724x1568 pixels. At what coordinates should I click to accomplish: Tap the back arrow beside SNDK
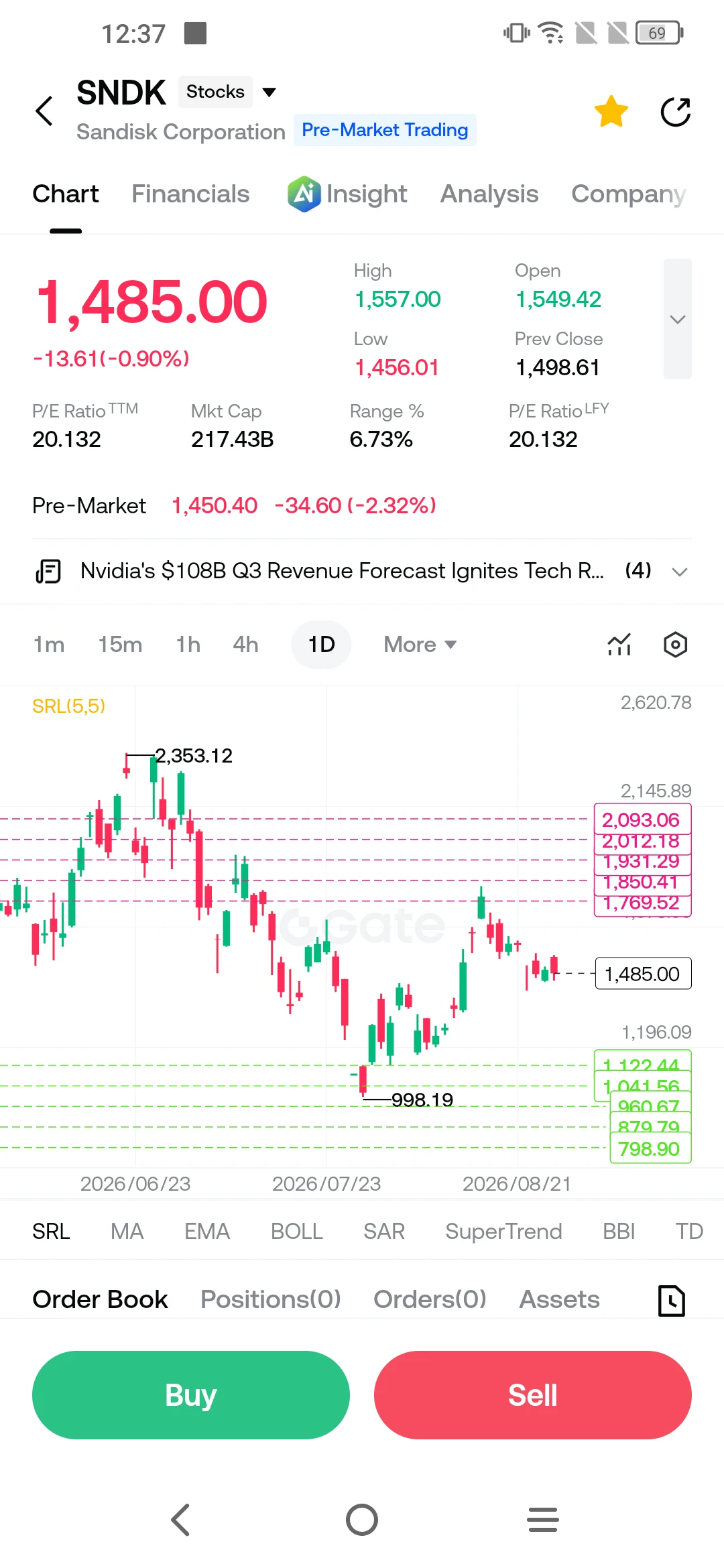coord(44,111)
